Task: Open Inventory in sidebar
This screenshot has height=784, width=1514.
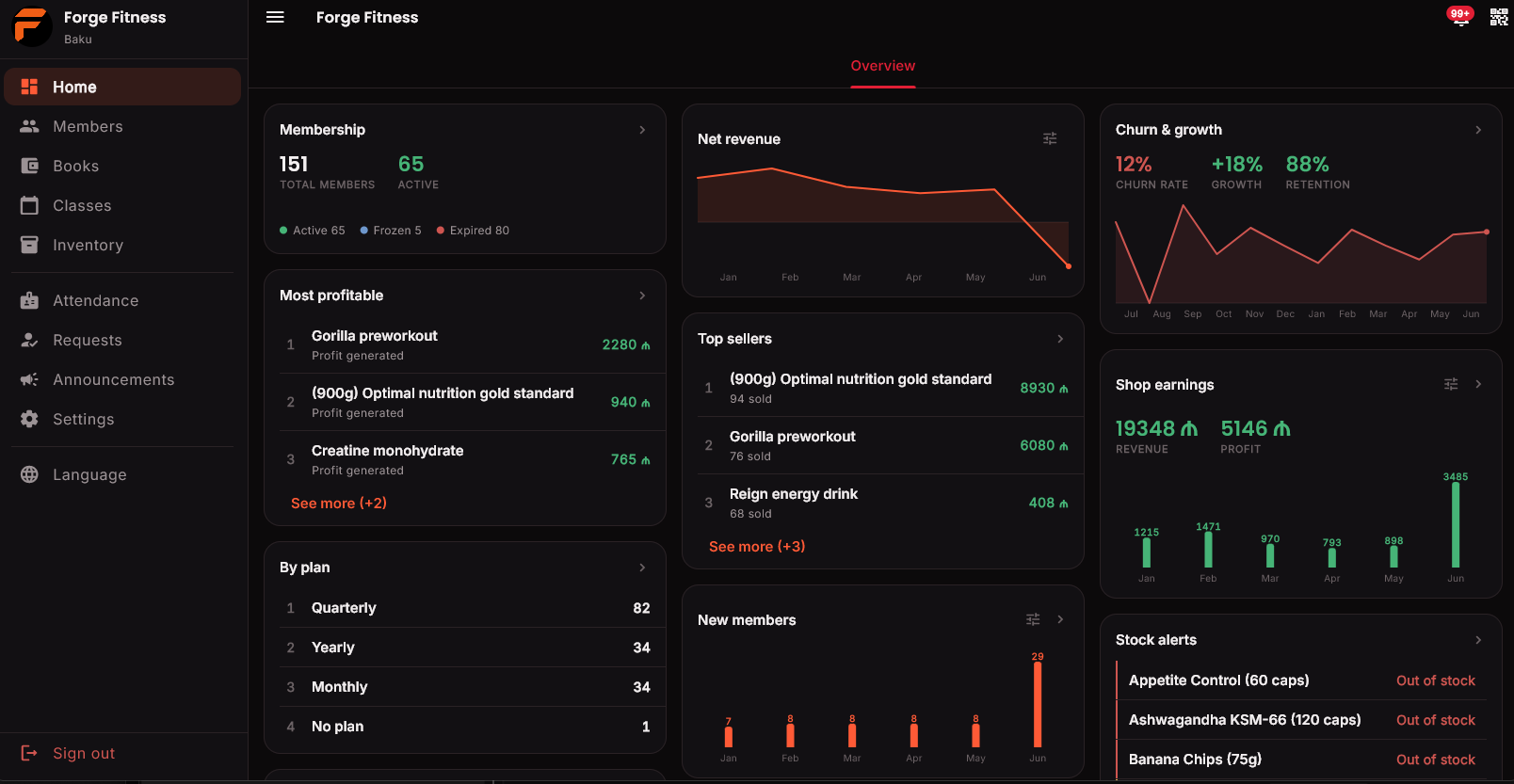Action: tap(122, 245)
